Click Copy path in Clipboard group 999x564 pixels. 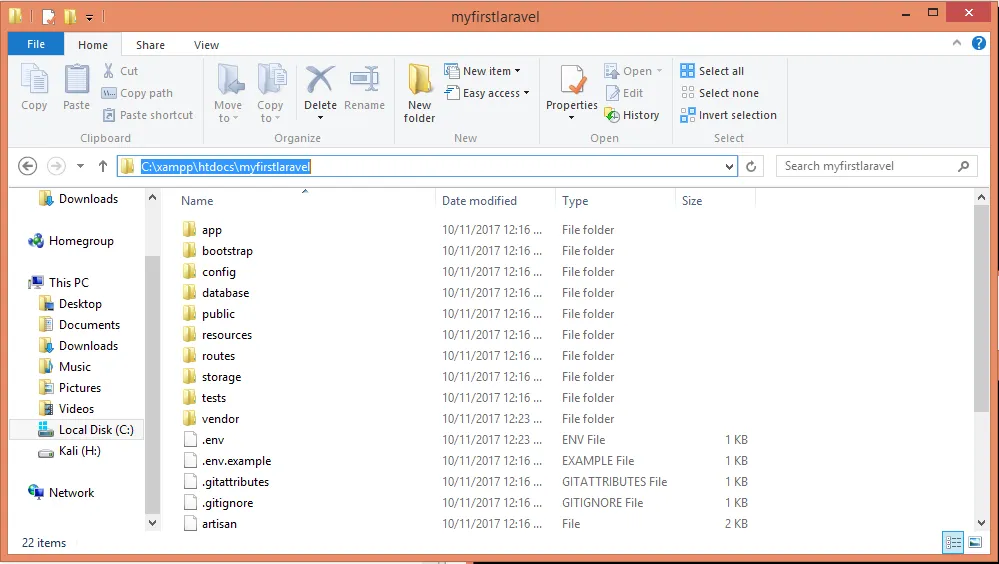[137, 93]
